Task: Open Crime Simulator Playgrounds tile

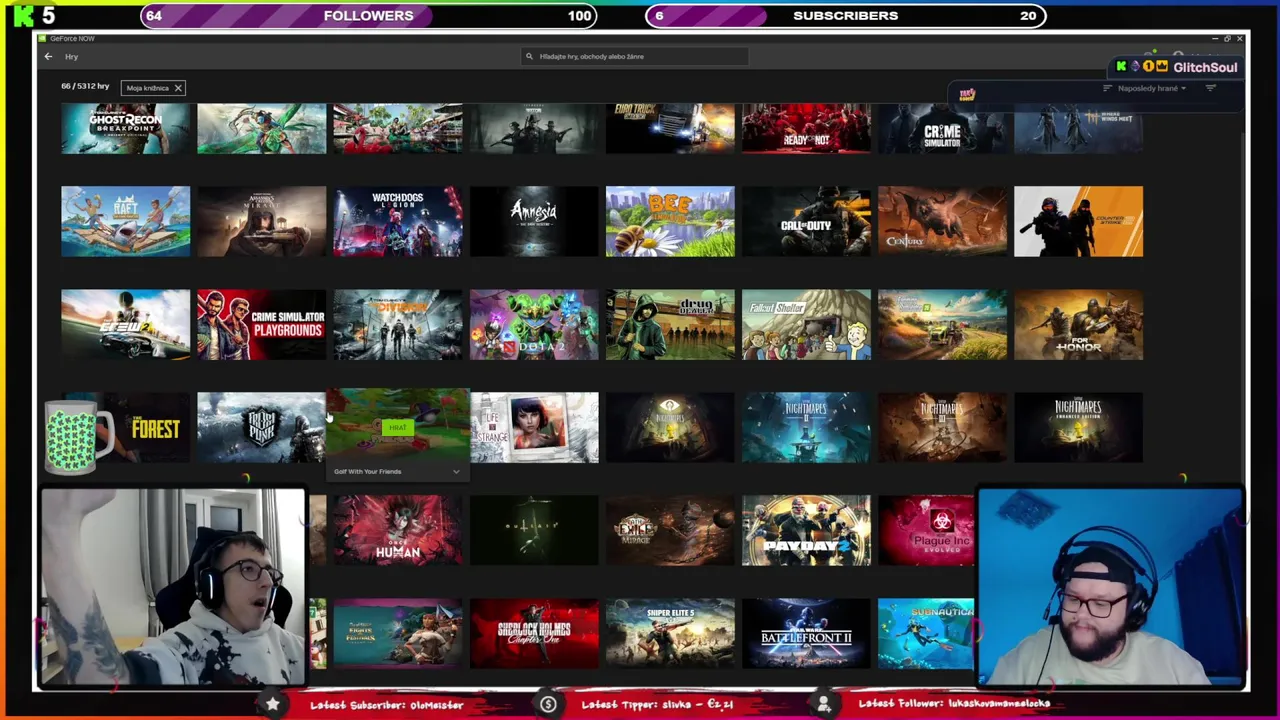Action: point(261,325)
